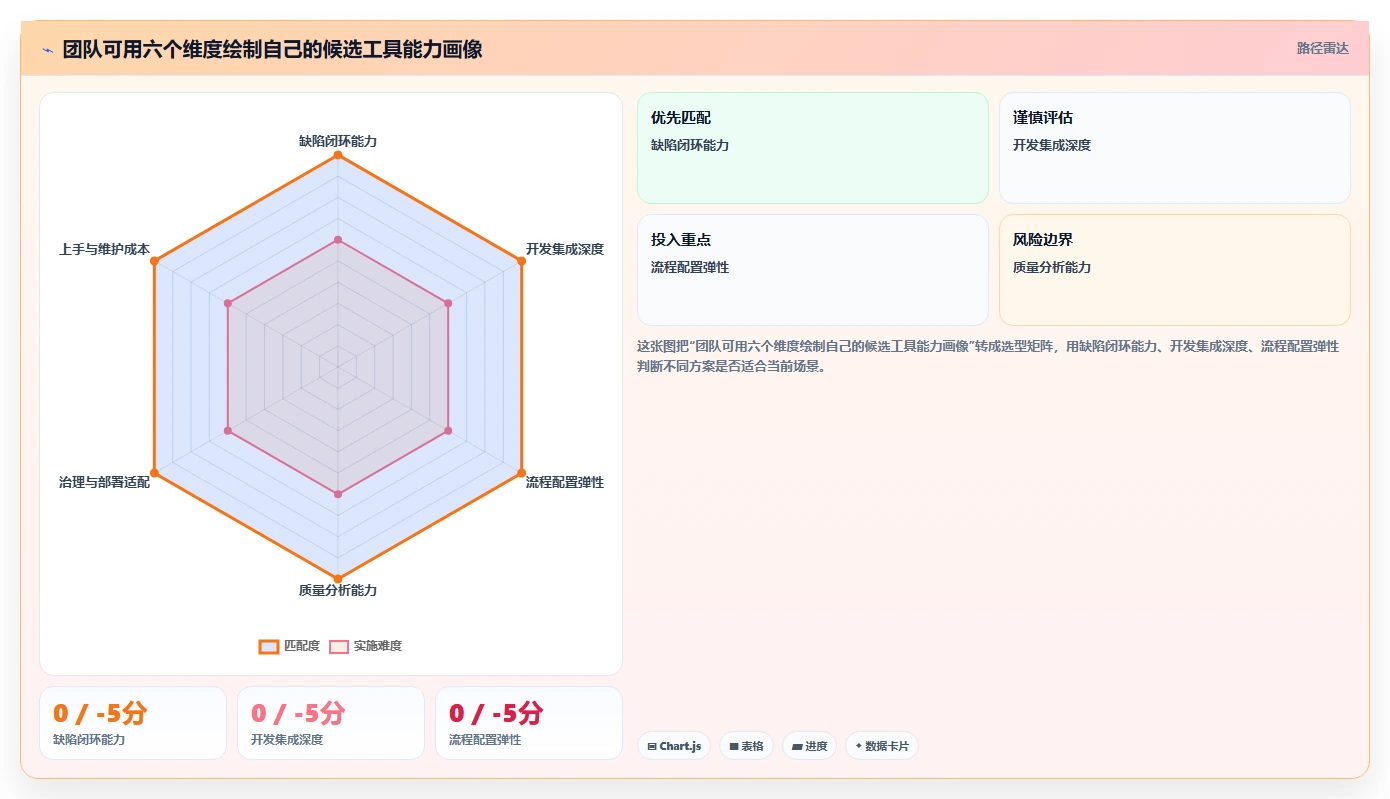
Task: Click the 缺陷闭环能力 radar axis label
Action: coord(338,141)
